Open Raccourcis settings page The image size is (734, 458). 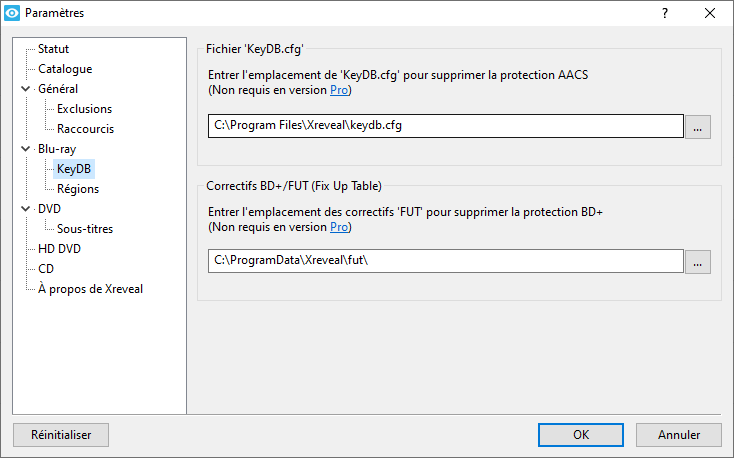tap(85, 129)
